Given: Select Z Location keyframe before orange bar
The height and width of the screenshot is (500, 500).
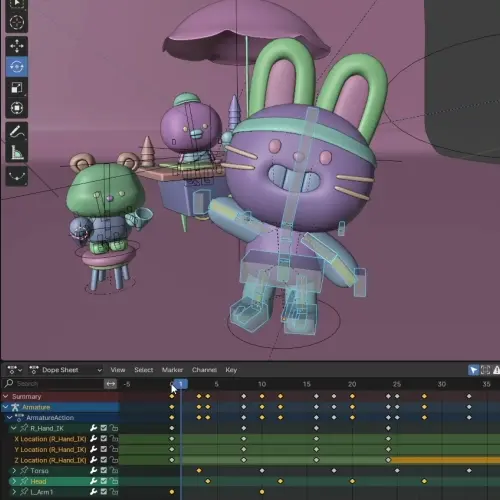Looking at the screenshot, I should click(x=388, y=460).
